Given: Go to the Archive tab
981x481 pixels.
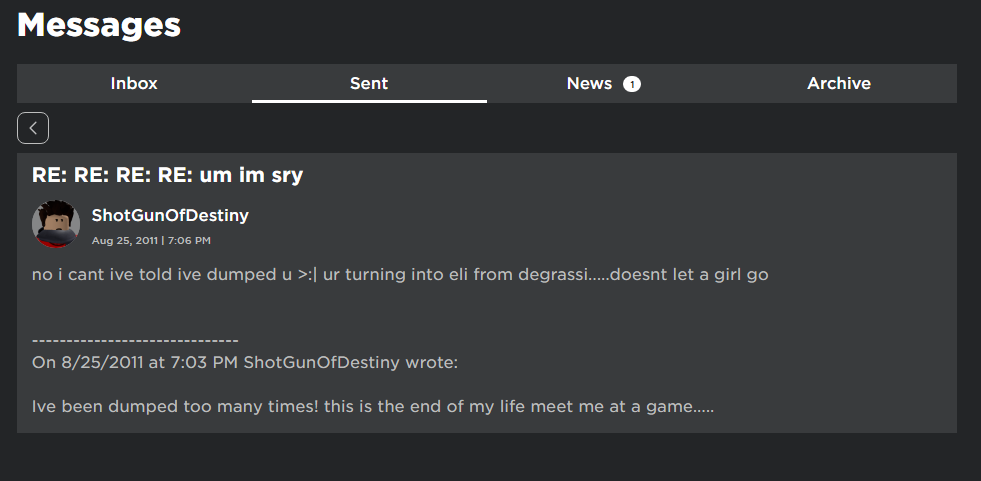Looking at the screenshot, I should pyautogui.click(x=839, y=84).
